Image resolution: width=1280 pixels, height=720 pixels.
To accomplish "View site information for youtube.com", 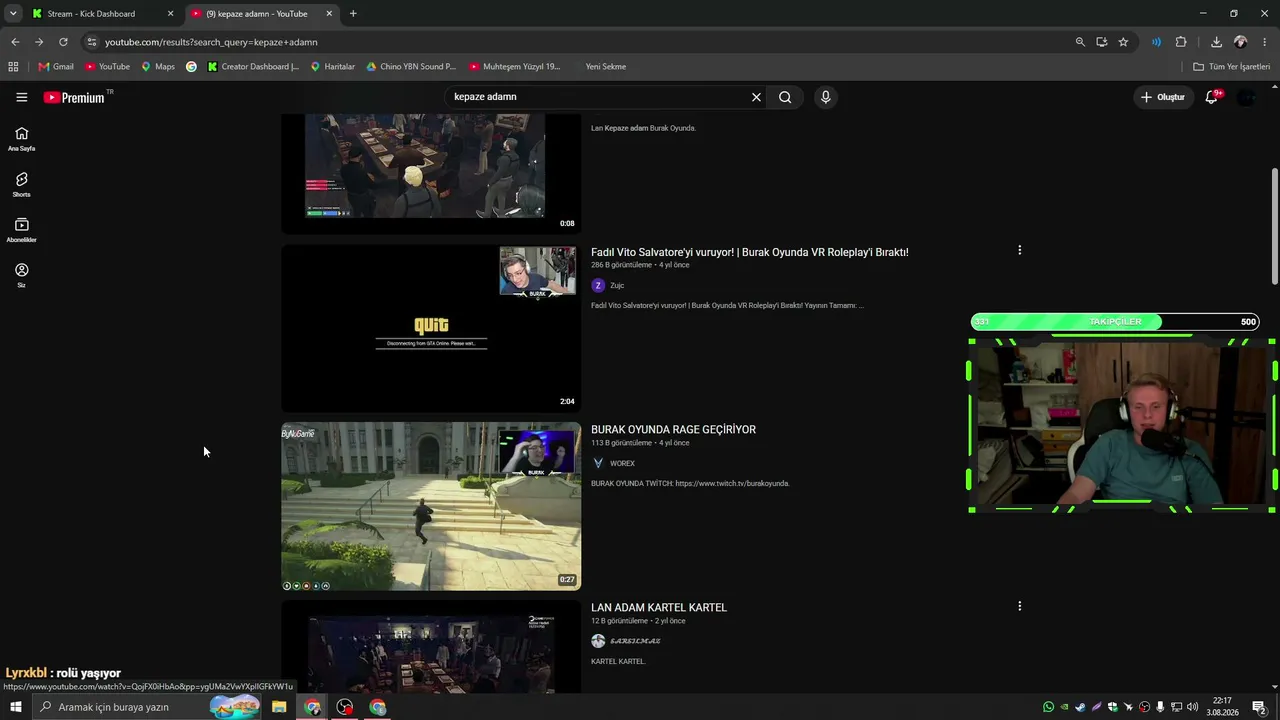I will 91,42.
